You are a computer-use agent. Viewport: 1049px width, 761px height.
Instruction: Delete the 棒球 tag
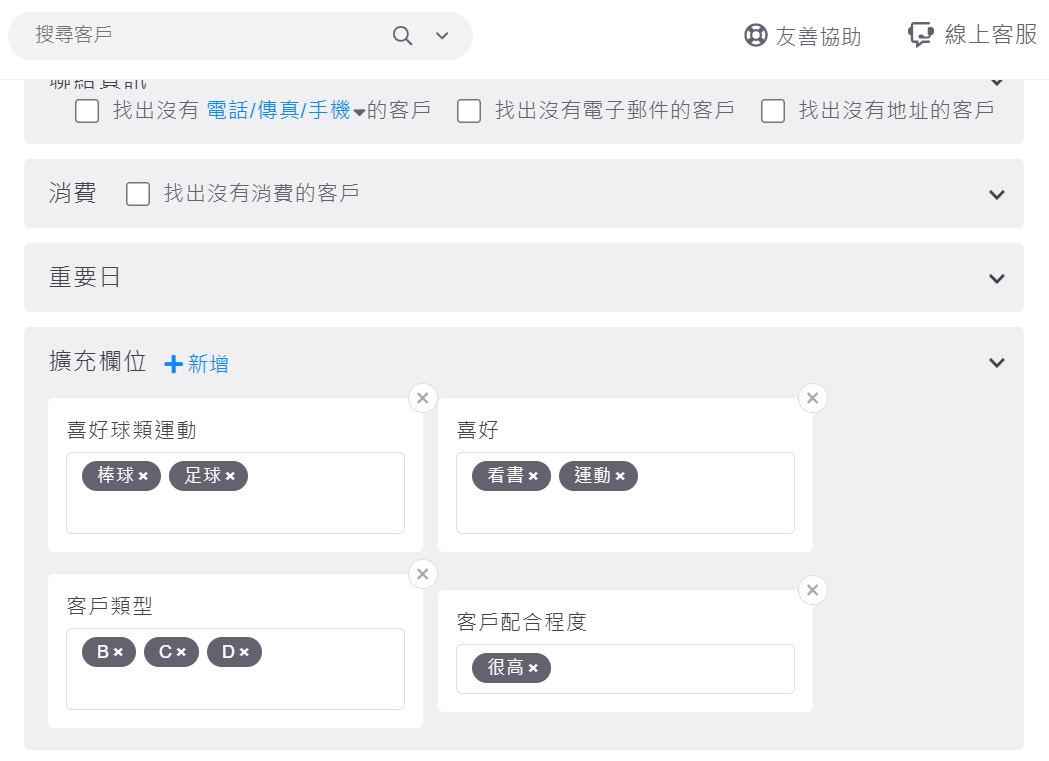click(144, 477)
